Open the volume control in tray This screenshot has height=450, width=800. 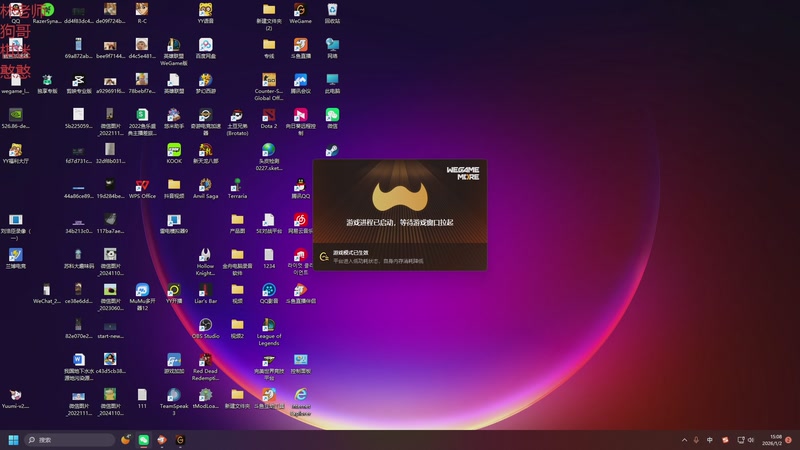[751, 440]
